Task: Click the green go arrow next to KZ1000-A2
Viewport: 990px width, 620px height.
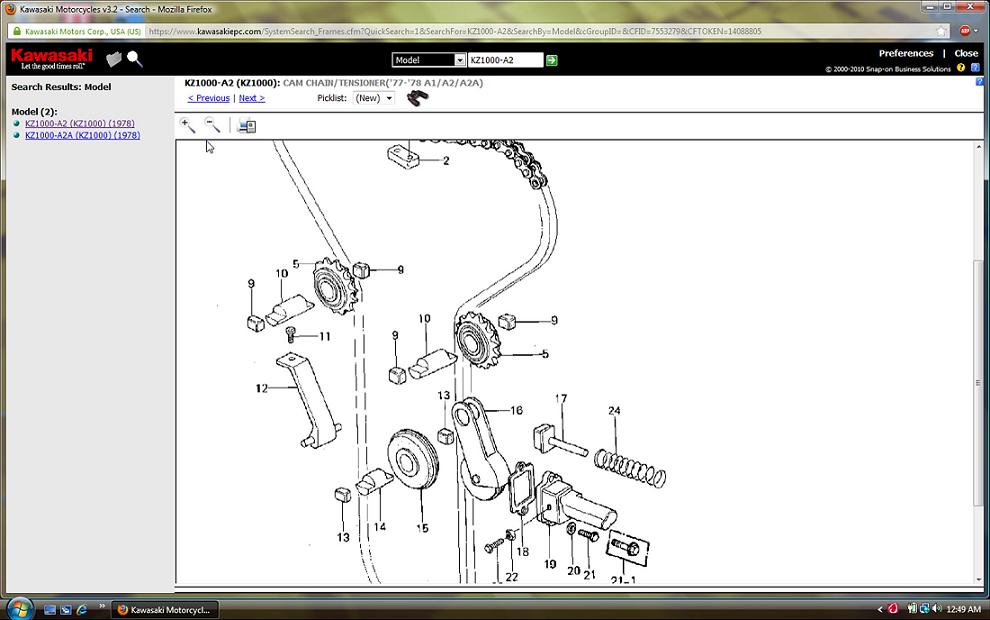Action: click(x=552, y=60)
